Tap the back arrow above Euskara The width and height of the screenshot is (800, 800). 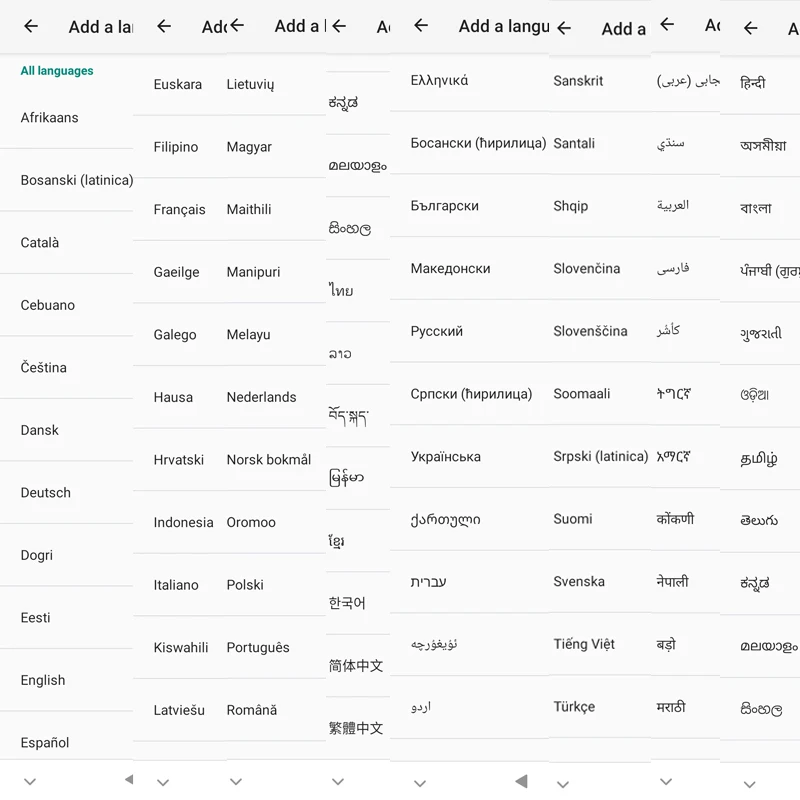pos(164,27)
